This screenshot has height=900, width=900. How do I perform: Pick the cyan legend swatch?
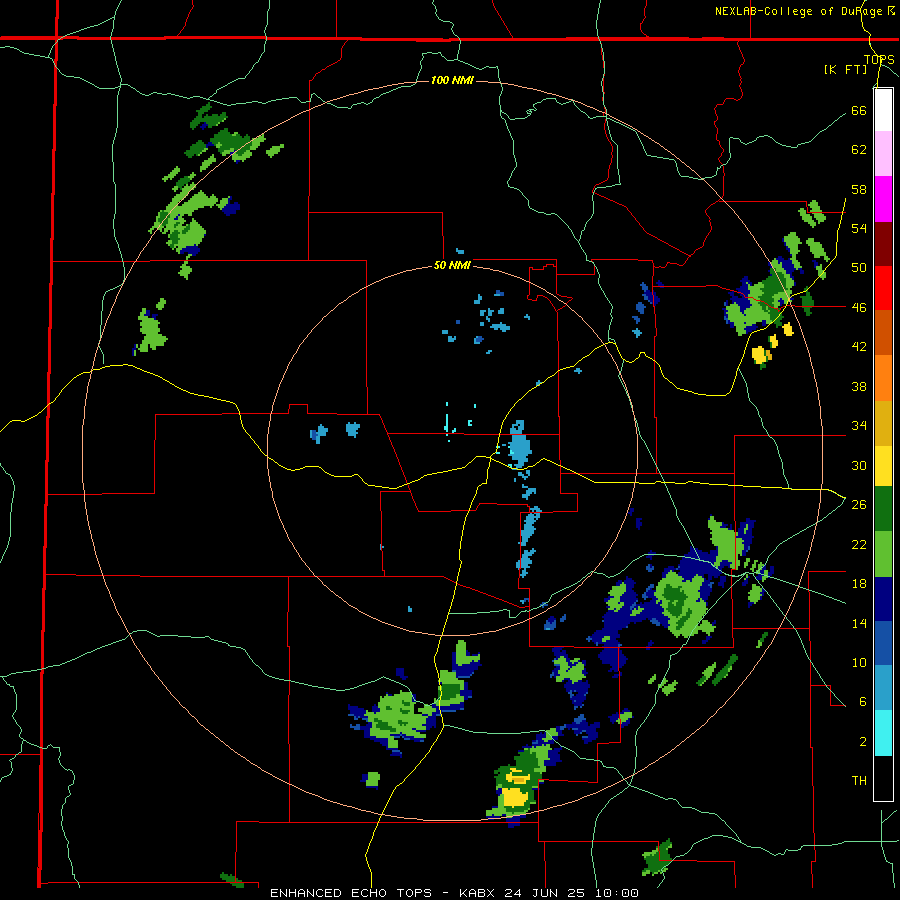click(x=883, y=733)
